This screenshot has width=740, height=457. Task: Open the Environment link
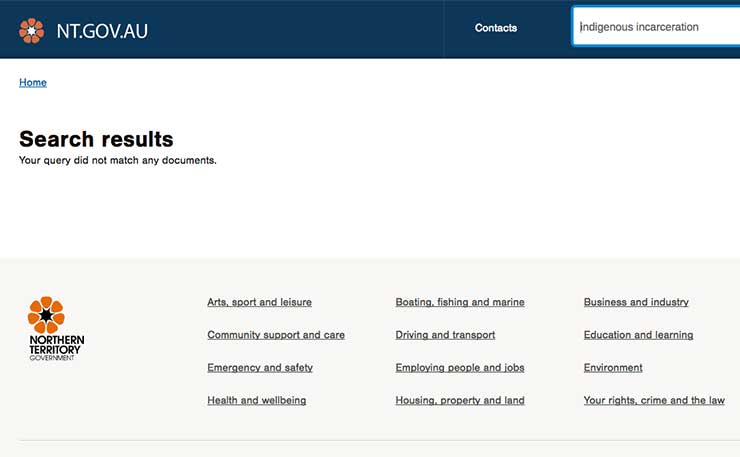(x=613, y=367)
